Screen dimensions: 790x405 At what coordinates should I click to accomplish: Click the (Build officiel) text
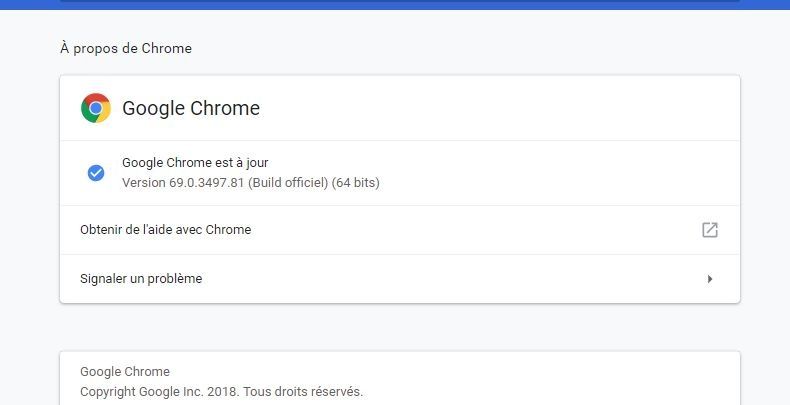coord(288,182)
